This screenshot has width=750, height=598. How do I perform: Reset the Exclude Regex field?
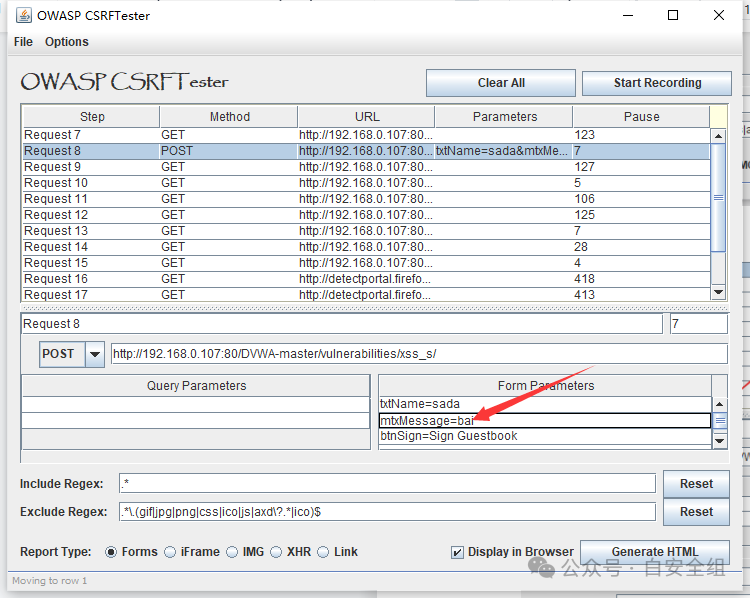click(x=696, y=512)
